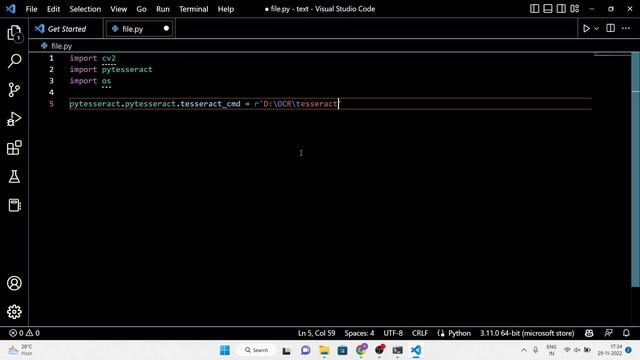Open the Accounts menu icon
The image size is (640, 360).
pyautogui.click(x=14, y=283)
